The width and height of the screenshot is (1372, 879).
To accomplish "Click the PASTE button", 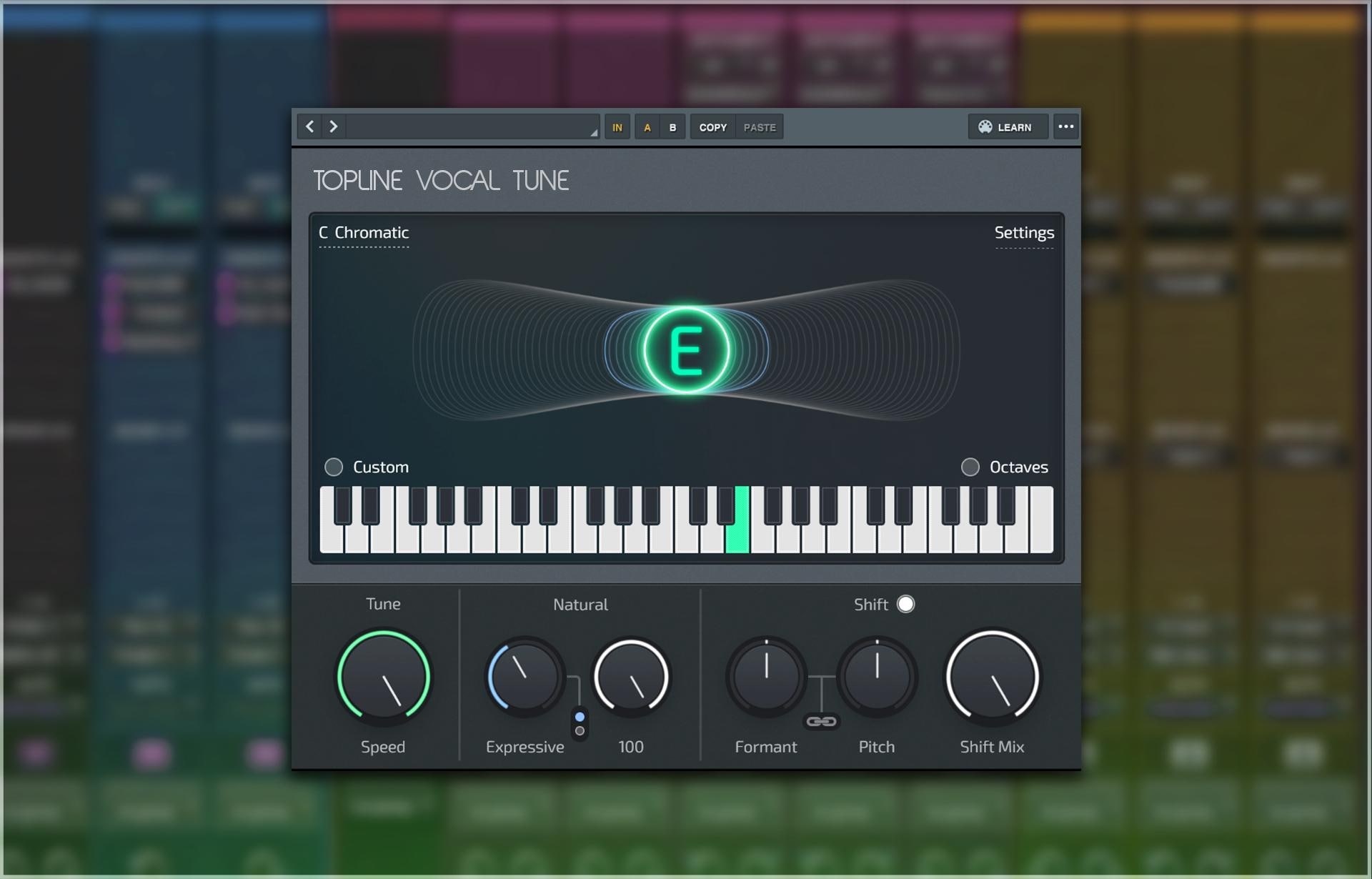I will [x=760, y=127].
